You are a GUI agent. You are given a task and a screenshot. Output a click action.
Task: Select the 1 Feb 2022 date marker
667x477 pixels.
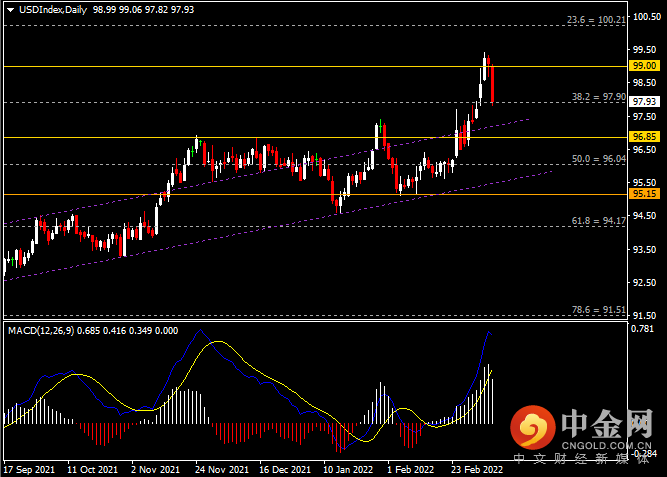coord(410,470)
